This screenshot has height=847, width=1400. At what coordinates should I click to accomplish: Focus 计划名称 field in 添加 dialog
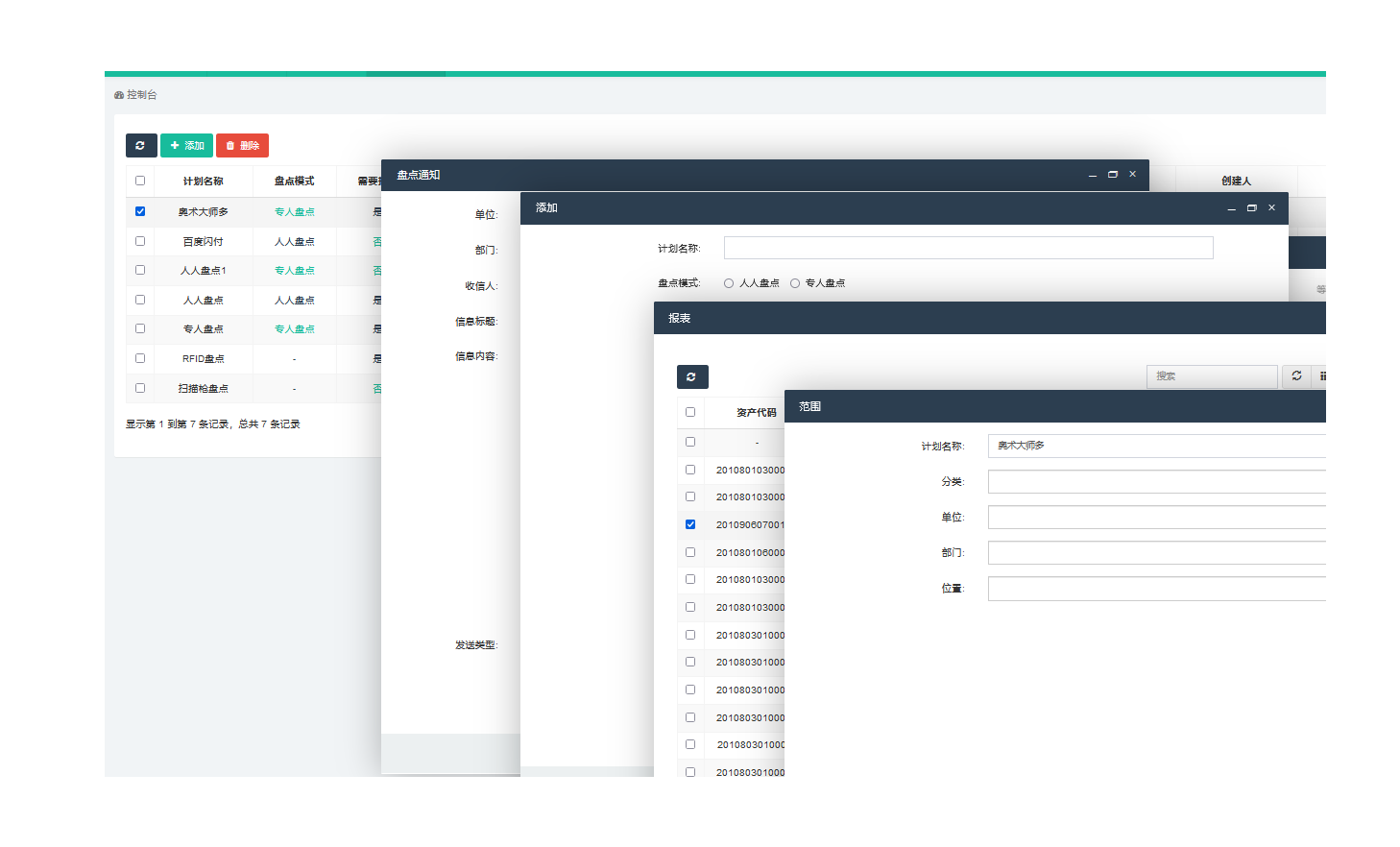968,248
